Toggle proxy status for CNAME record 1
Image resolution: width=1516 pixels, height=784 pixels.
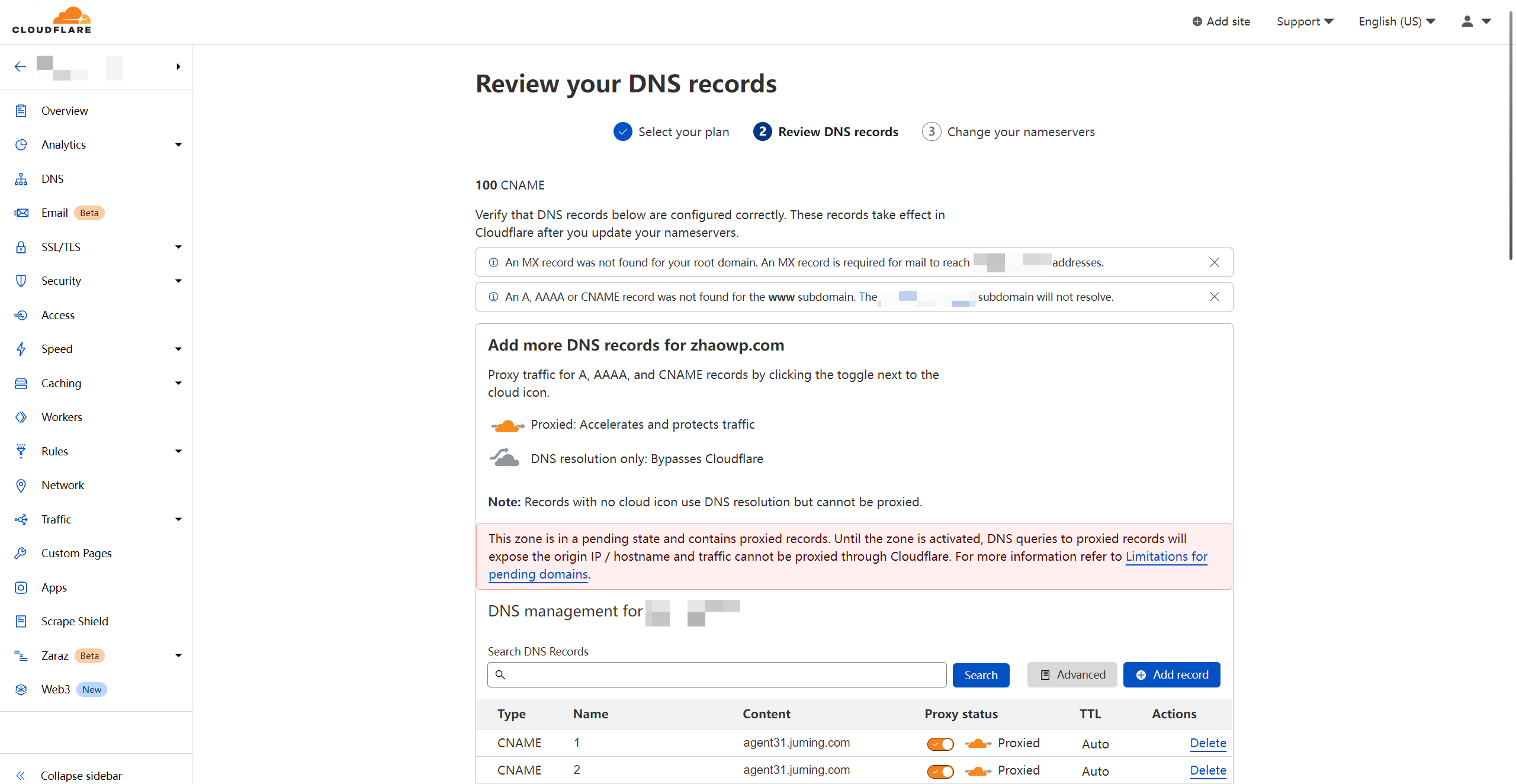(940, 744)
